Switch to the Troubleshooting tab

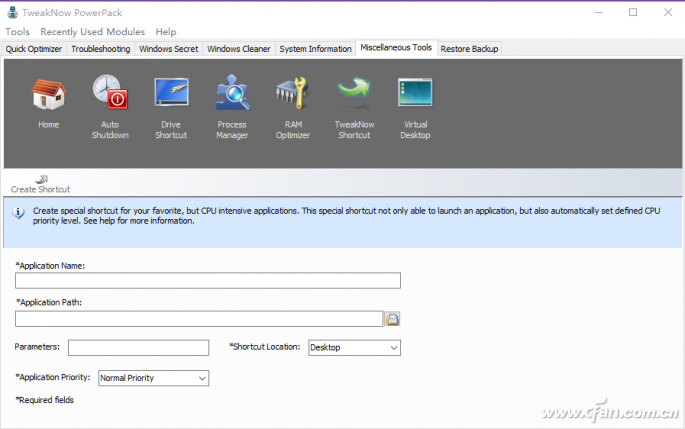click(100, 48)
